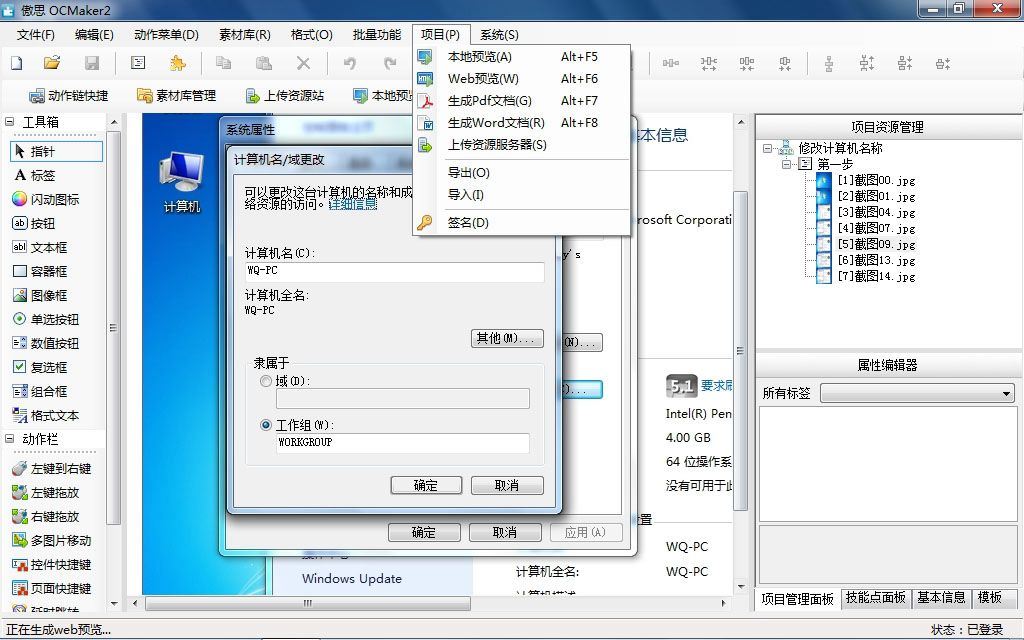Click the save disk toolbar icon
The width and height of the screenshot is (1024, 640).
92,63
